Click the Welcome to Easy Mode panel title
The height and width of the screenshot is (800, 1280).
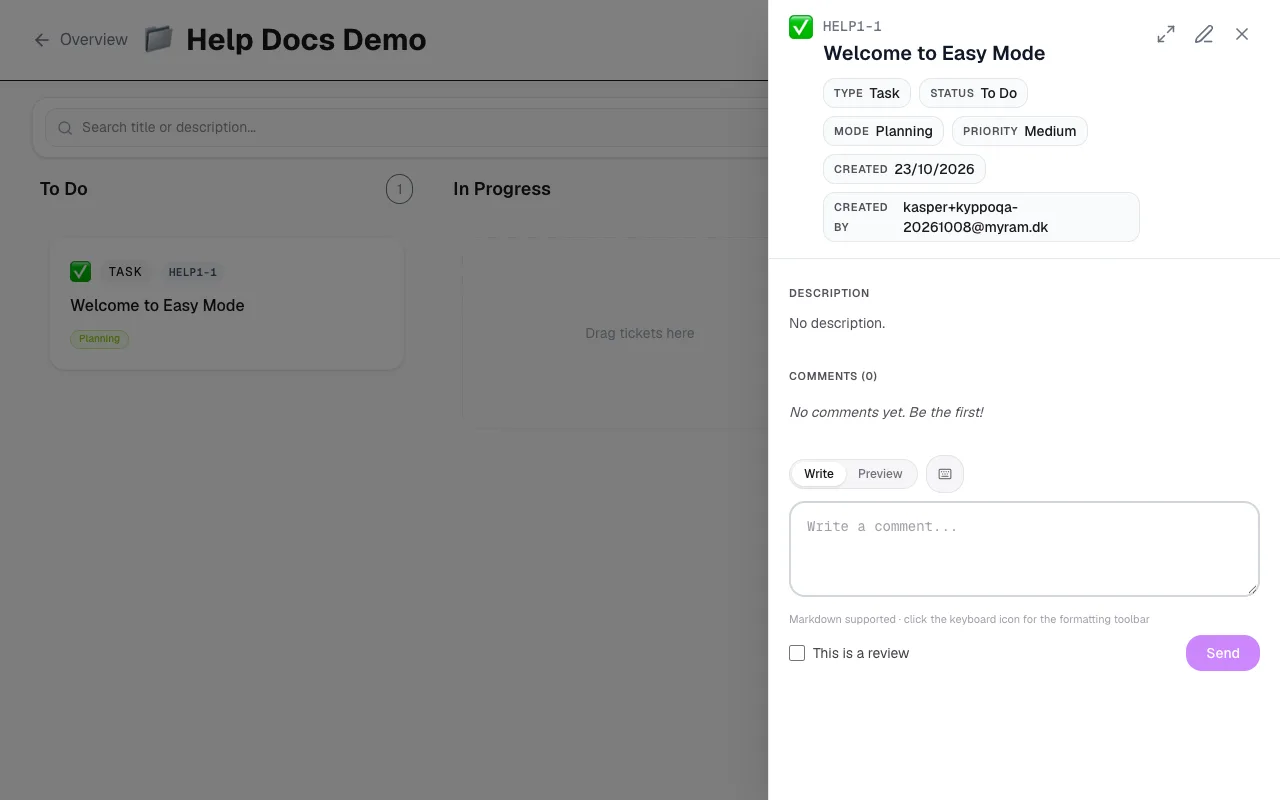coord(934,54)
